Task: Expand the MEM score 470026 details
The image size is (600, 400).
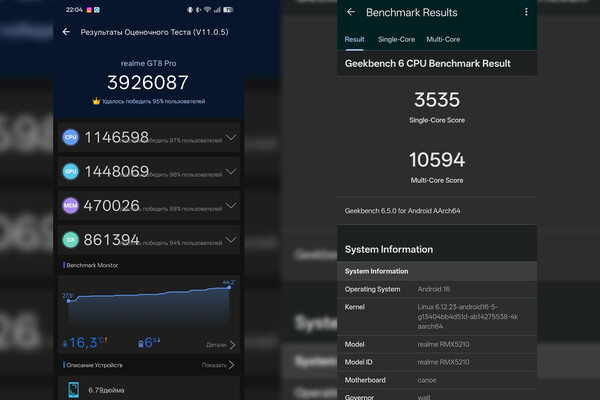Action: (x=231, y=206)
